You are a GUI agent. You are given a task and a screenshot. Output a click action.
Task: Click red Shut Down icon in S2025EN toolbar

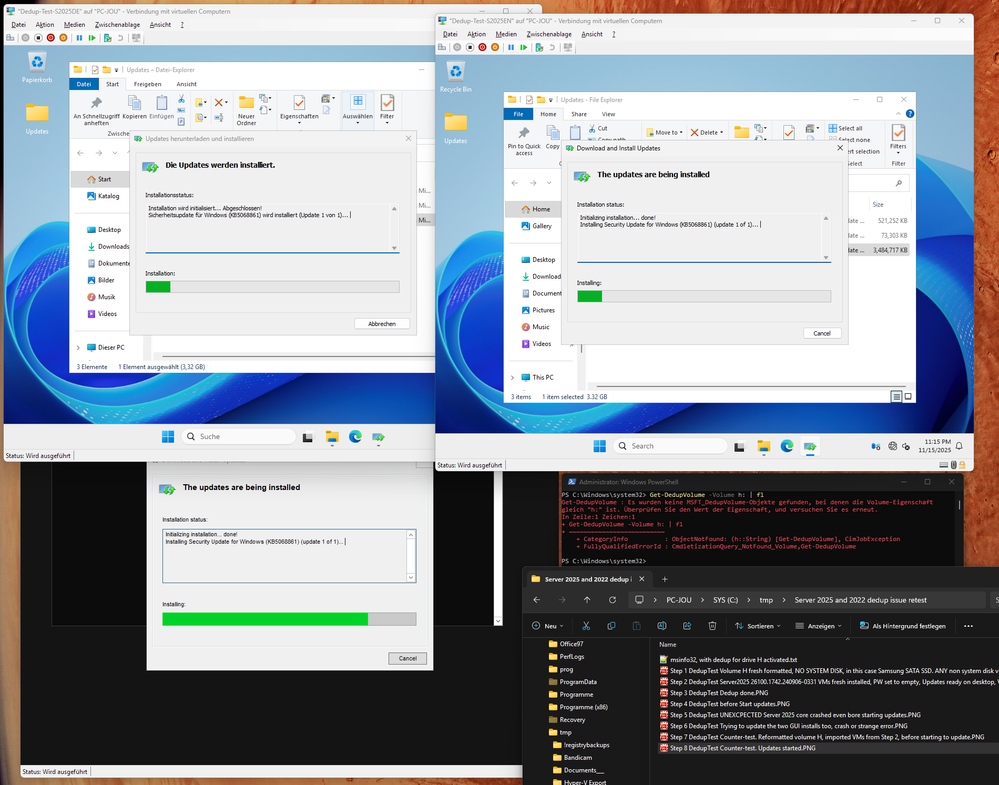pyautogui.click(x=482, y=48)
